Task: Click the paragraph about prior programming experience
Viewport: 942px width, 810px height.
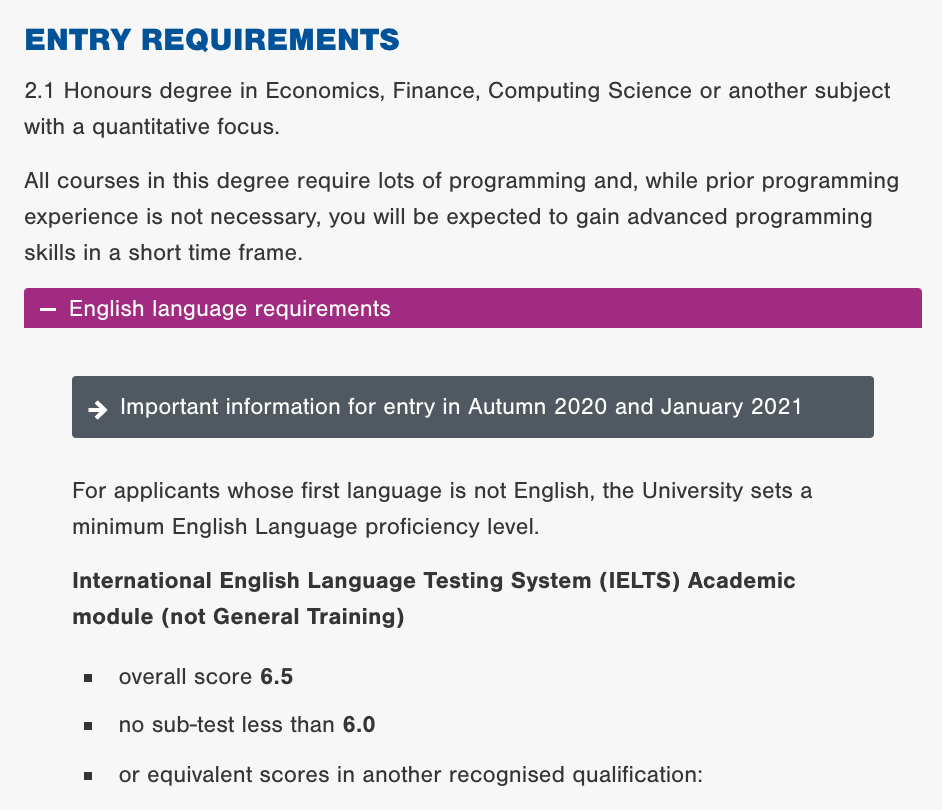Action: pos(461,216)
